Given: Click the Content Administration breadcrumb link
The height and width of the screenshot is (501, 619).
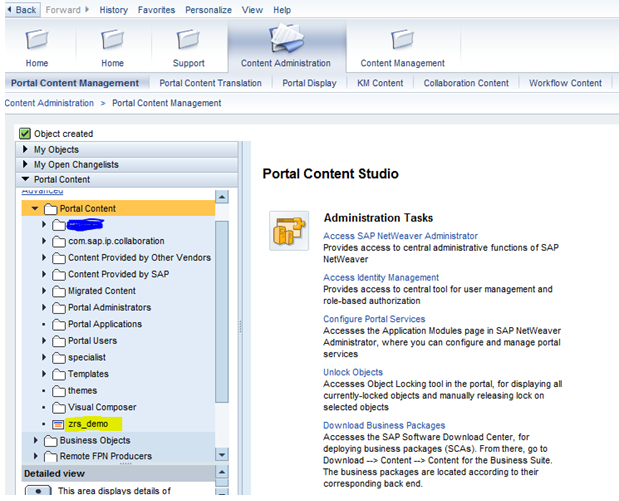Looking at the screenshot, I should [49, 103].
